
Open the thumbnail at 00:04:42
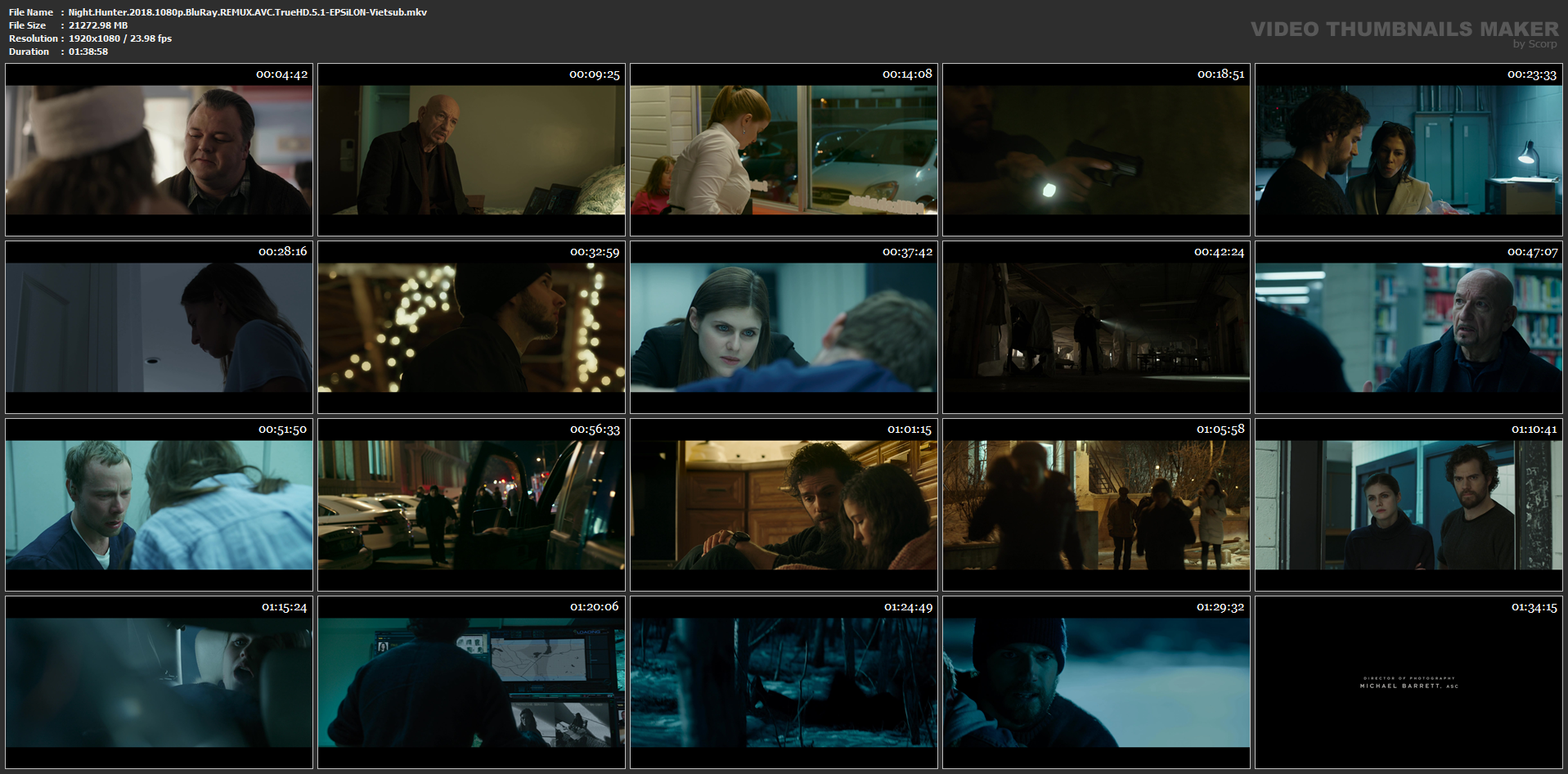[159, 150]
